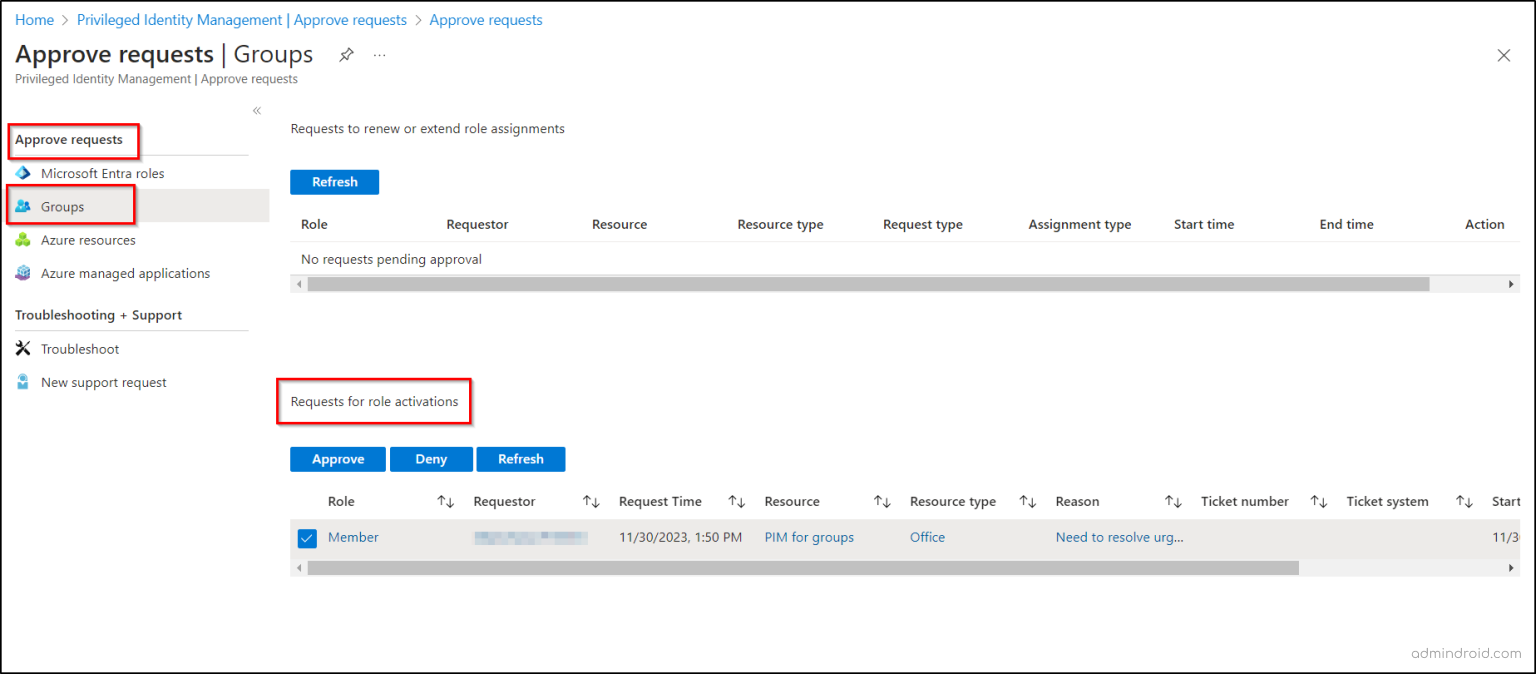The image size is (1536, 674).
Task: Sort by Resource type column arrows
Action: [1028, 502]
